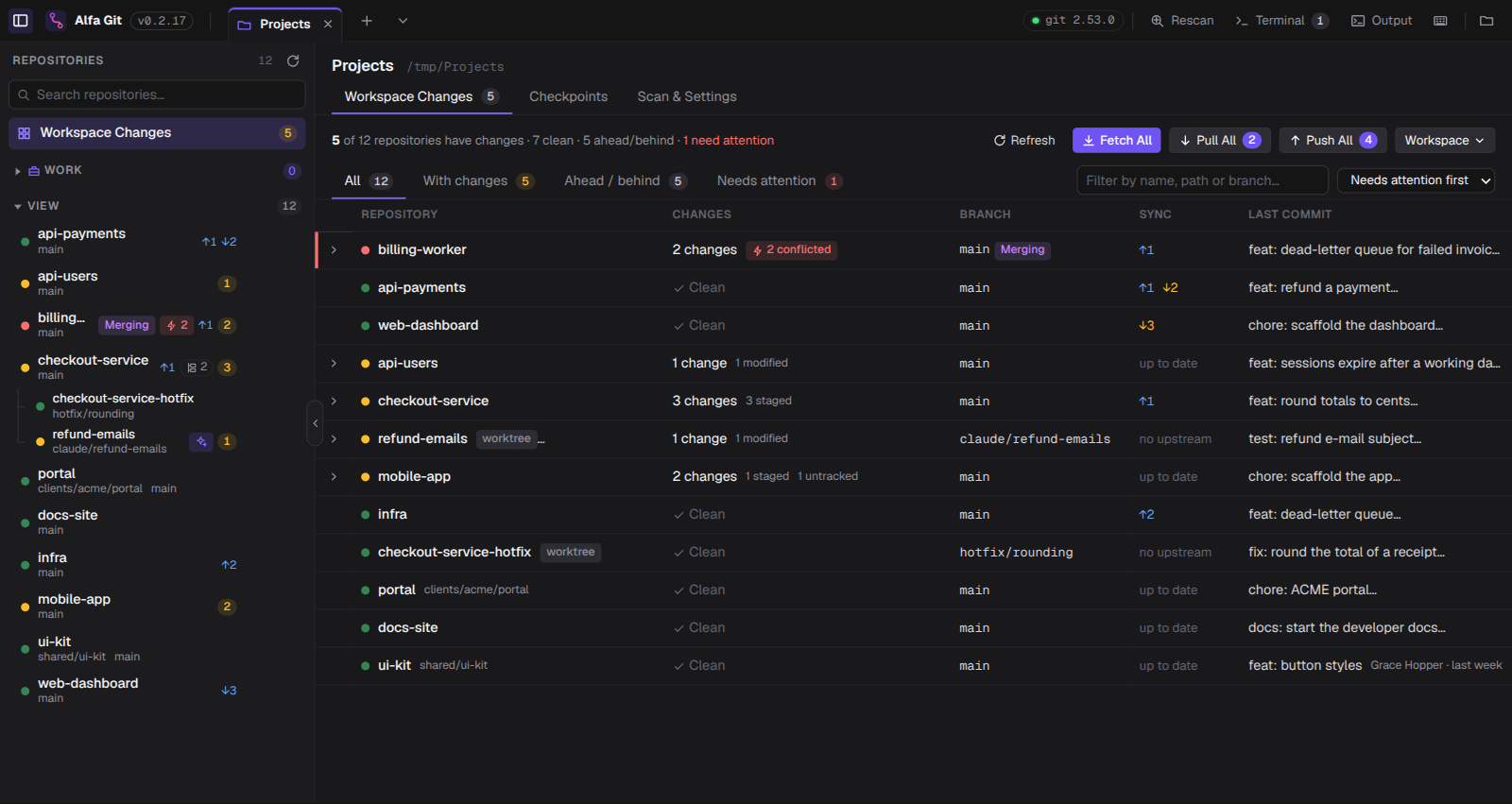Open the Workspace dropdown menu
The height and width of the screenshot is (804, 1512).
pos(1444,141)
